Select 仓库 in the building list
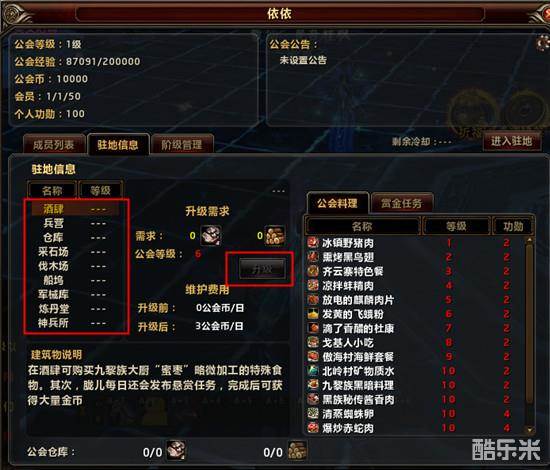Viewport: 550px width, 470px height. [x=54, y=237]
